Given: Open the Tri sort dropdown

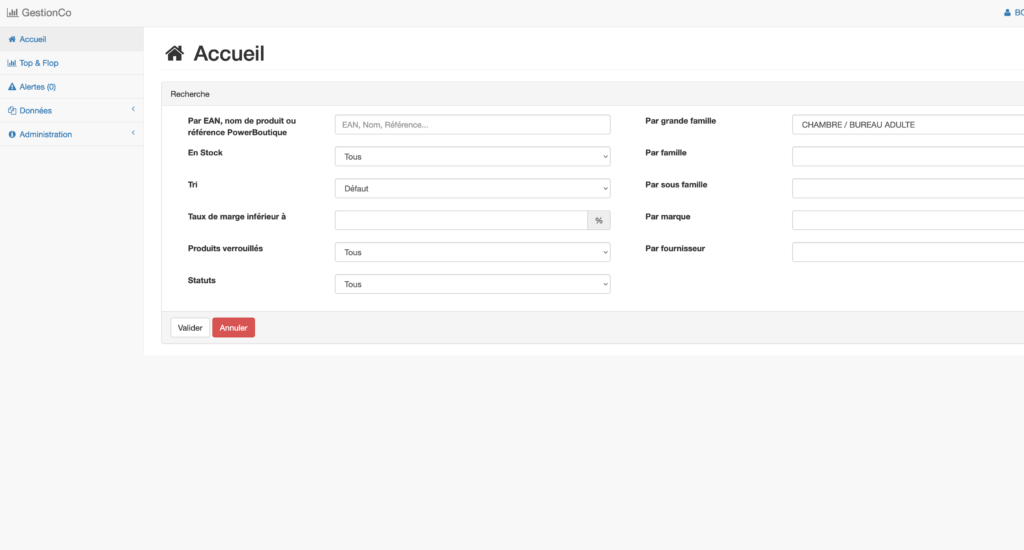Looking at the screenshot, I should coord(473,188).
